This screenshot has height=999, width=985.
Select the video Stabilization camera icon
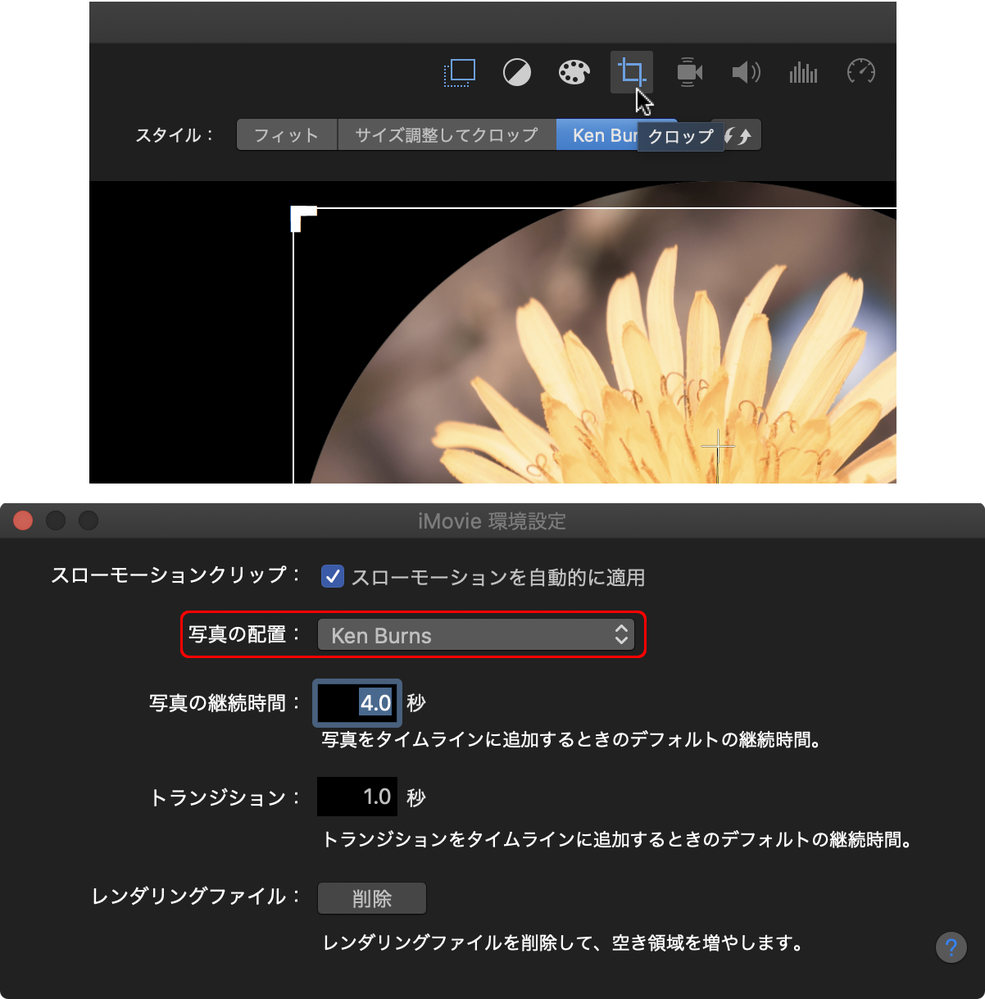tap(688, 71)
